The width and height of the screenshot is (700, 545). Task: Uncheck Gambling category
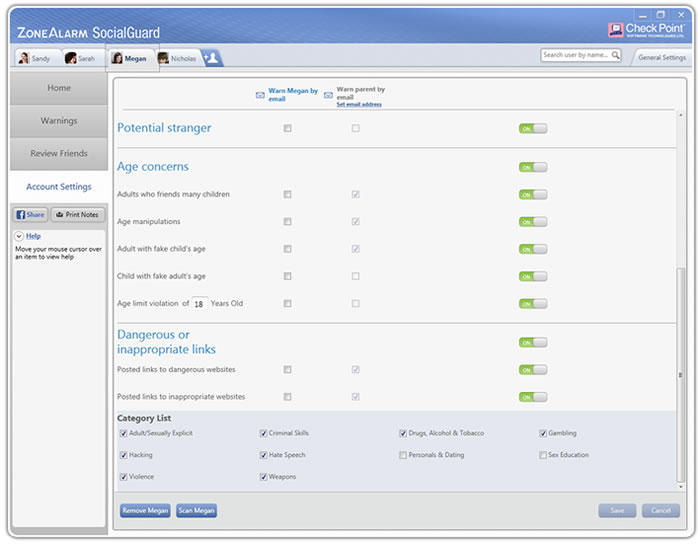543,433
